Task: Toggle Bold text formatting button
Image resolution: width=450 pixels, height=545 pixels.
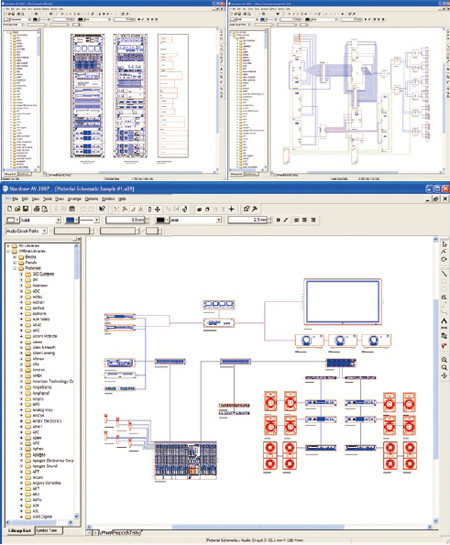Action: (278, 220)
